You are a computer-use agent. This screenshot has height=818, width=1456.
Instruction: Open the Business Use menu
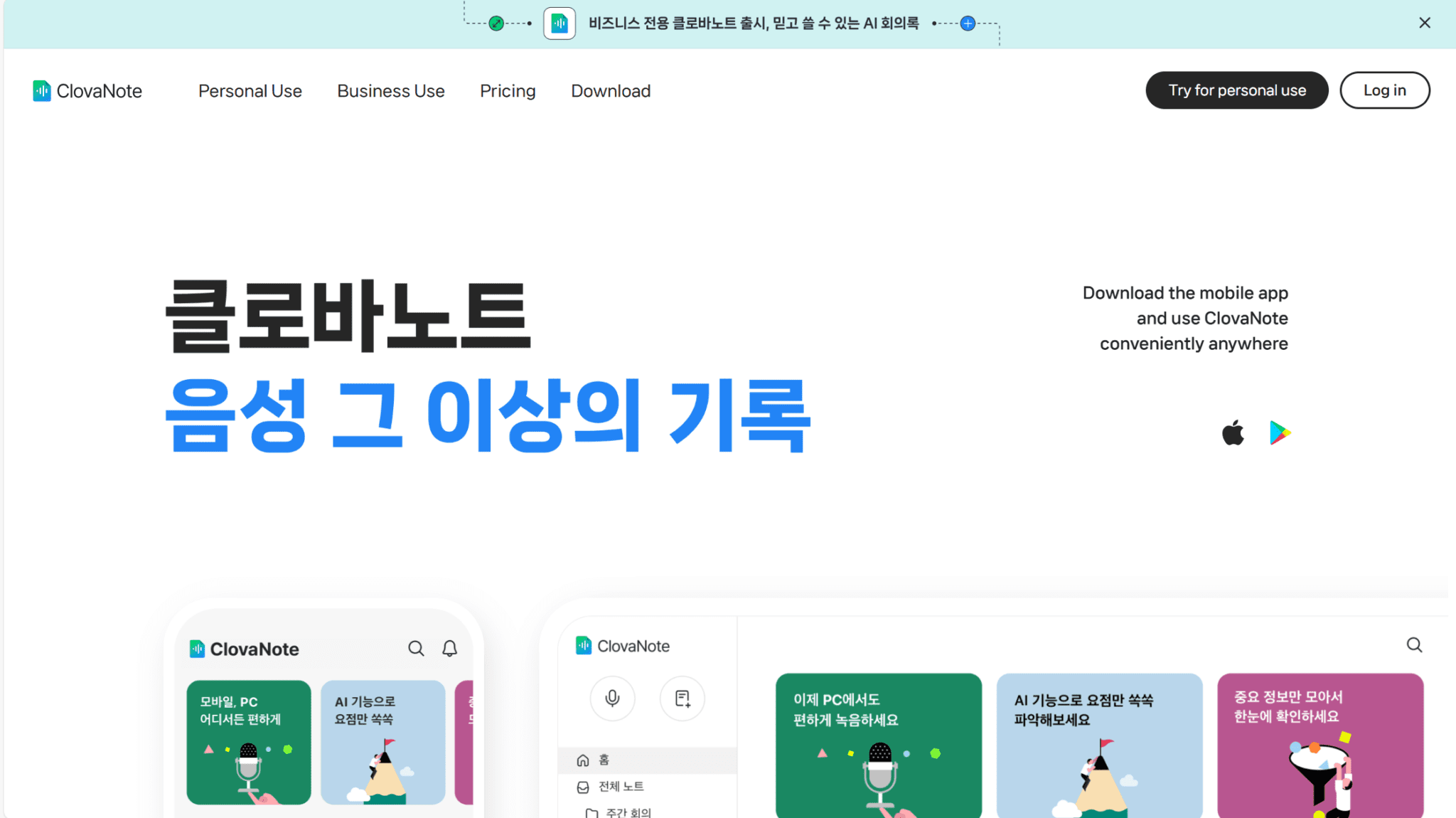tap(391, 91)
